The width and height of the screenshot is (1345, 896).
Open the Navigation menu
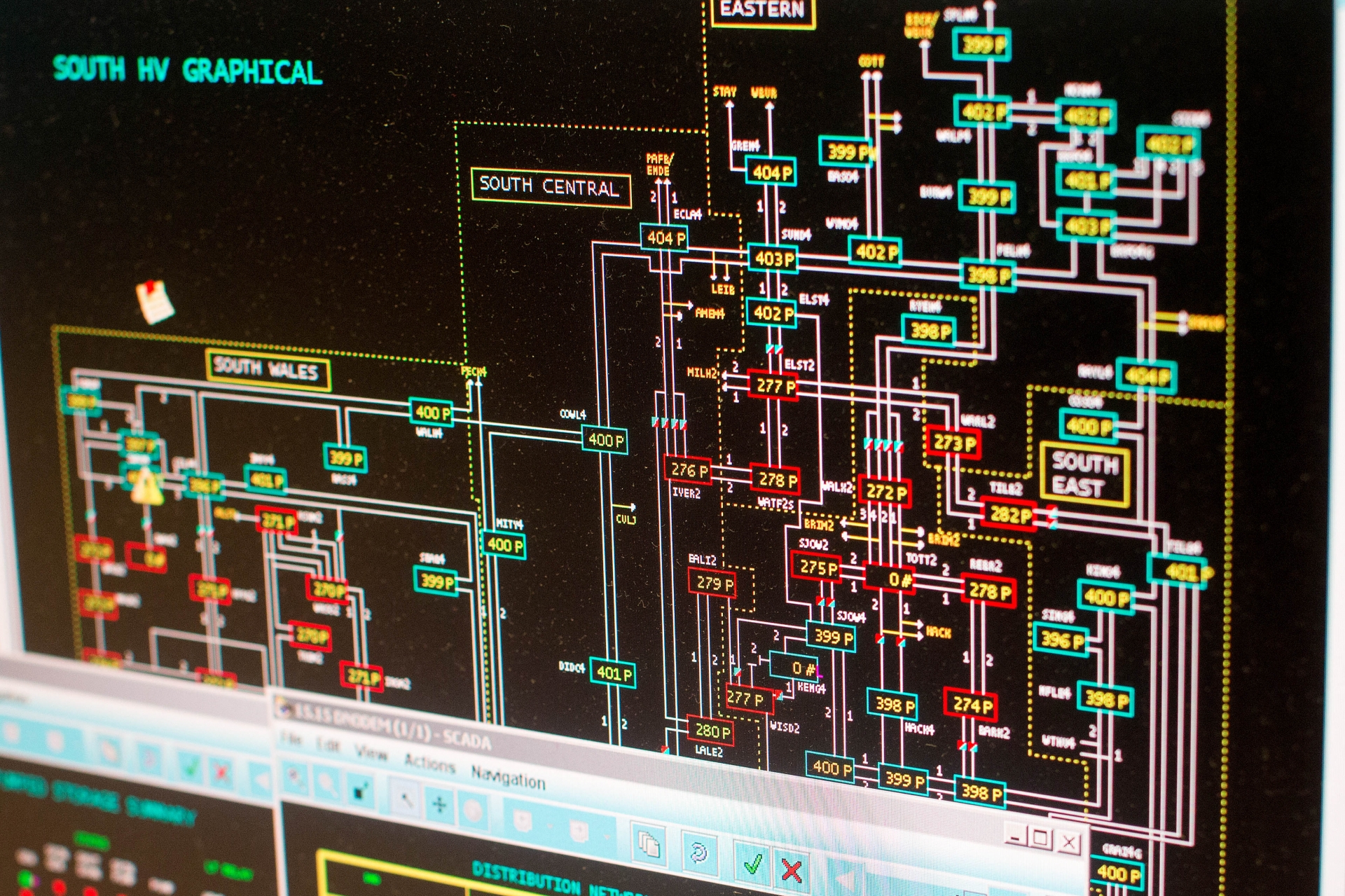(508, 778)
